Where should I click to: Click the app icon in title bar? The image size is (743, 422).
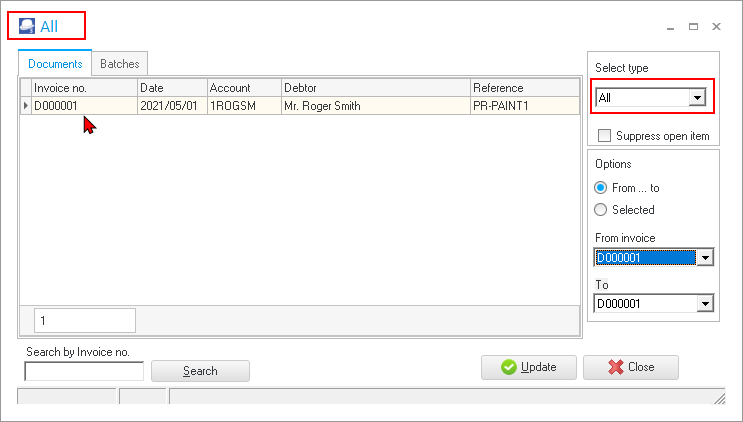pyautogui.click(x=27, y=27)
